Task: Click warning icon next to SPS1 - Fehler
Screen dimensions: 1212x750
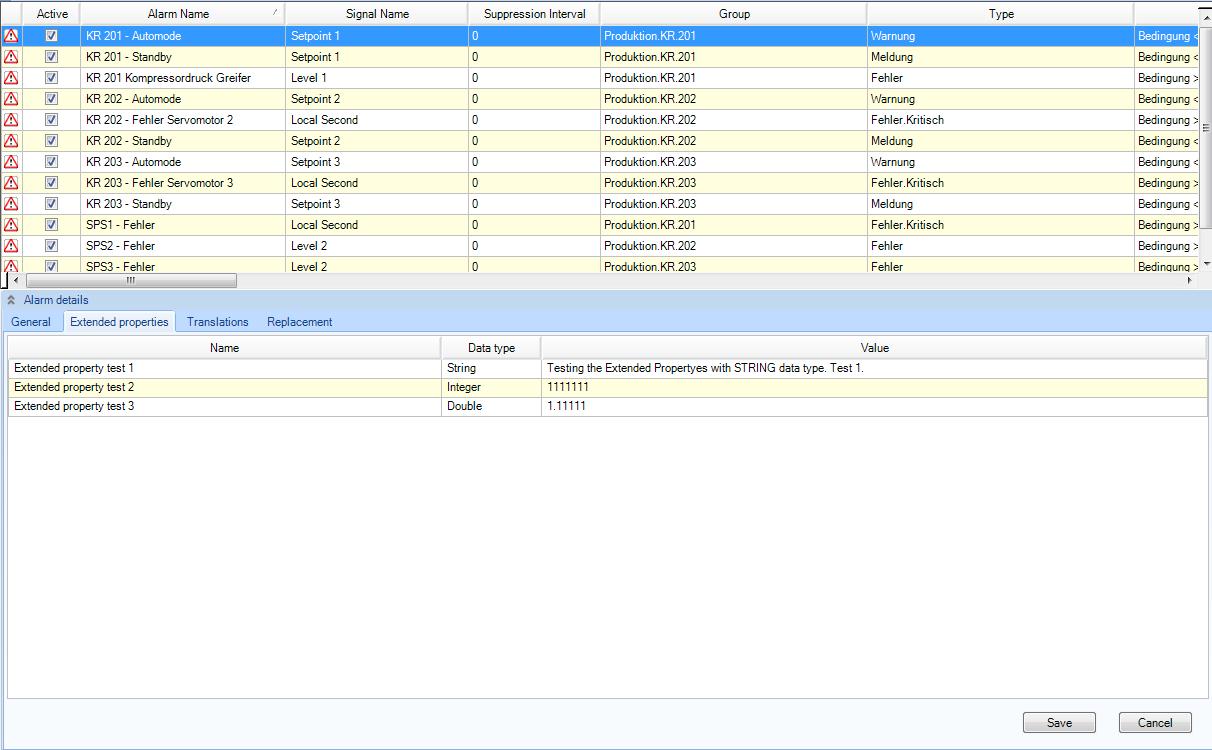Action: (x=11, y=225)
